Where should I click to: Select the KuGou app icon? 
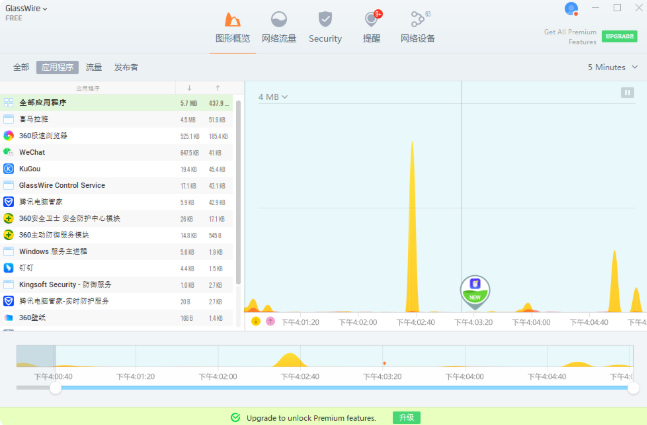(8, 169)
